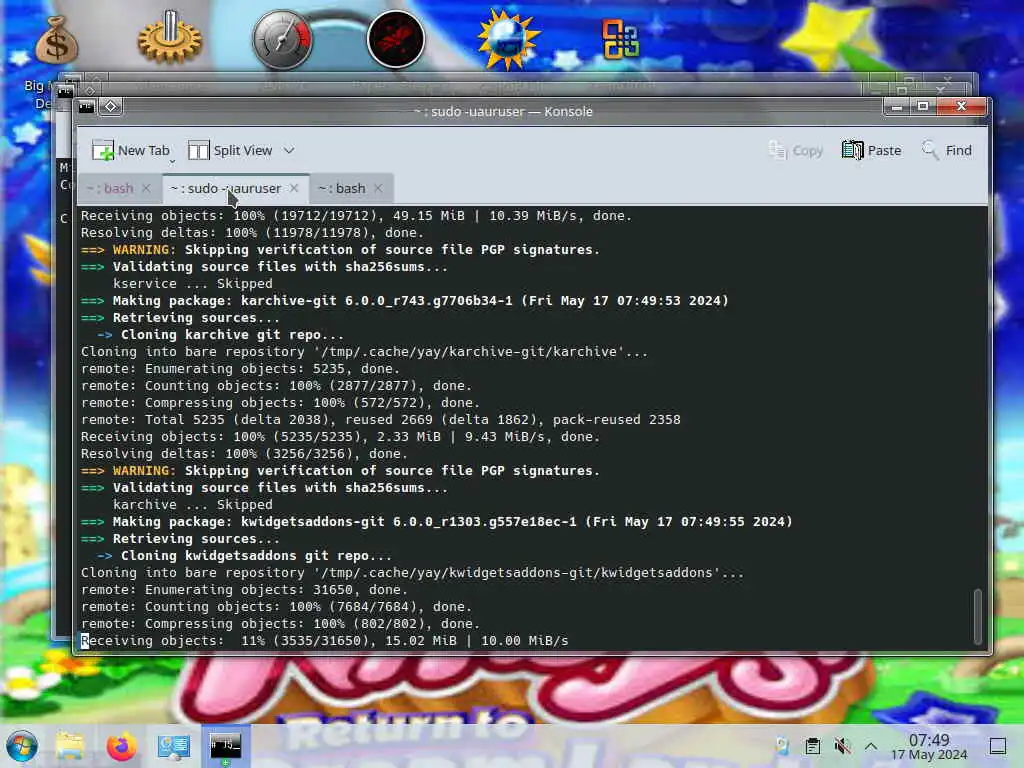Click 'Resolving deltas: 100% (3256/3256)' line

tap(244, 453)
